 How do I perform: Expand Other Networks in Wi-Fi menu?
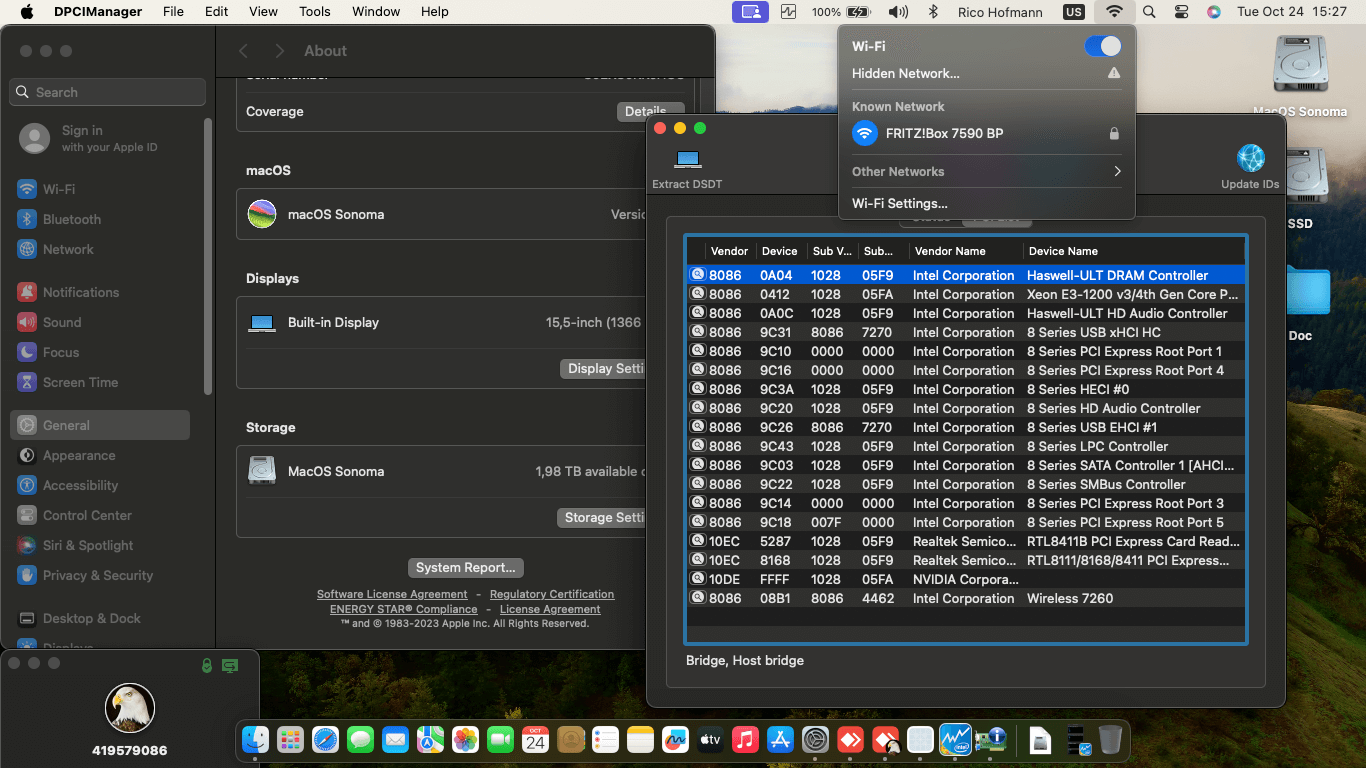pos(986,172)
